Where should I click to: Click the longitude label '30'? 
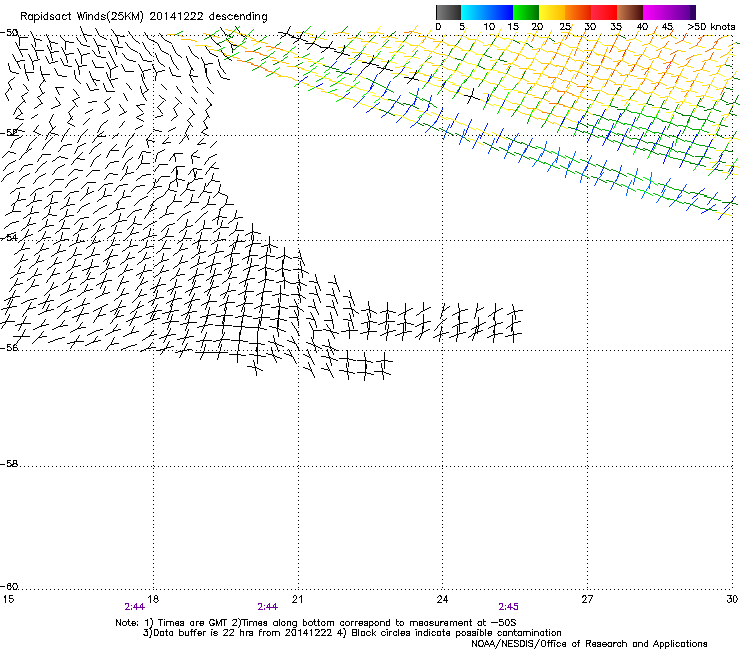tap(732, 599)
